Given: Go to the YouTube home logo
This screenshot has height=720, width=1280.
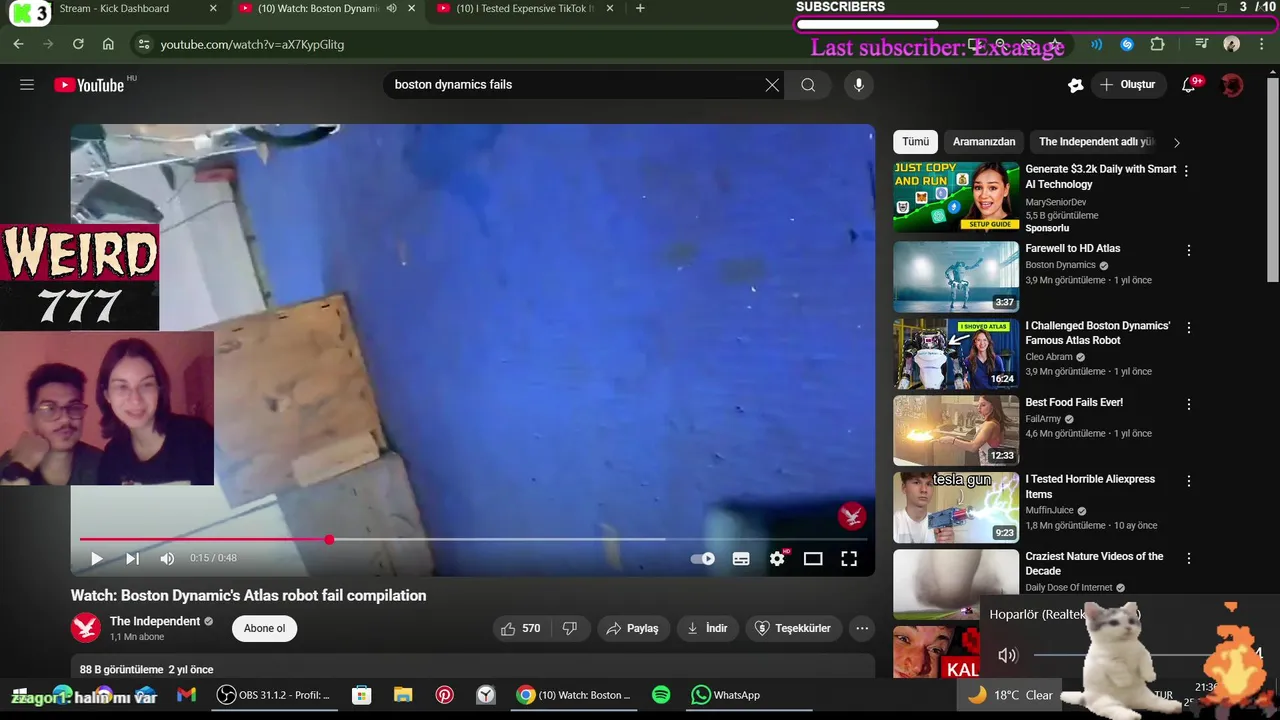Looking at the screenshot, I should coord(89,85).
